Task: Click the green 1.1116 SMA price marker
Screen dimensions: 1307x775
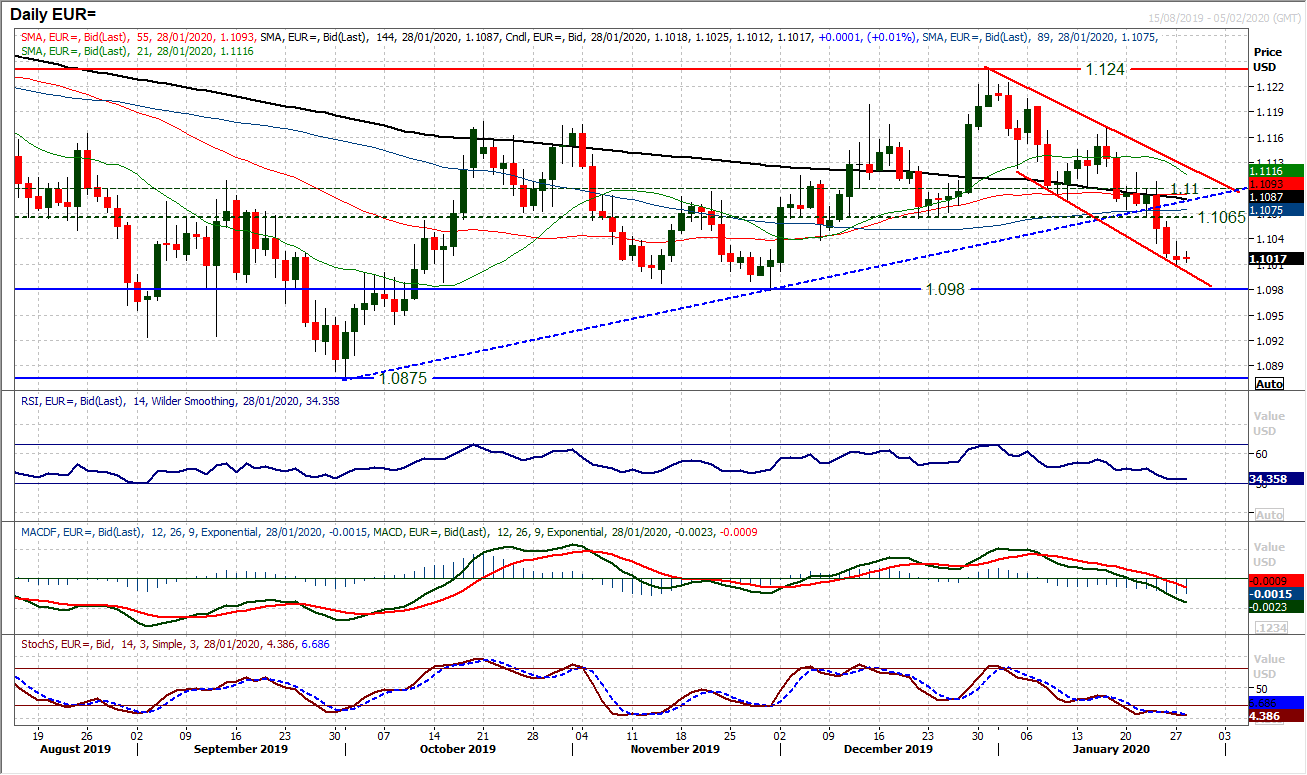Action: (x=1265, y=171)
